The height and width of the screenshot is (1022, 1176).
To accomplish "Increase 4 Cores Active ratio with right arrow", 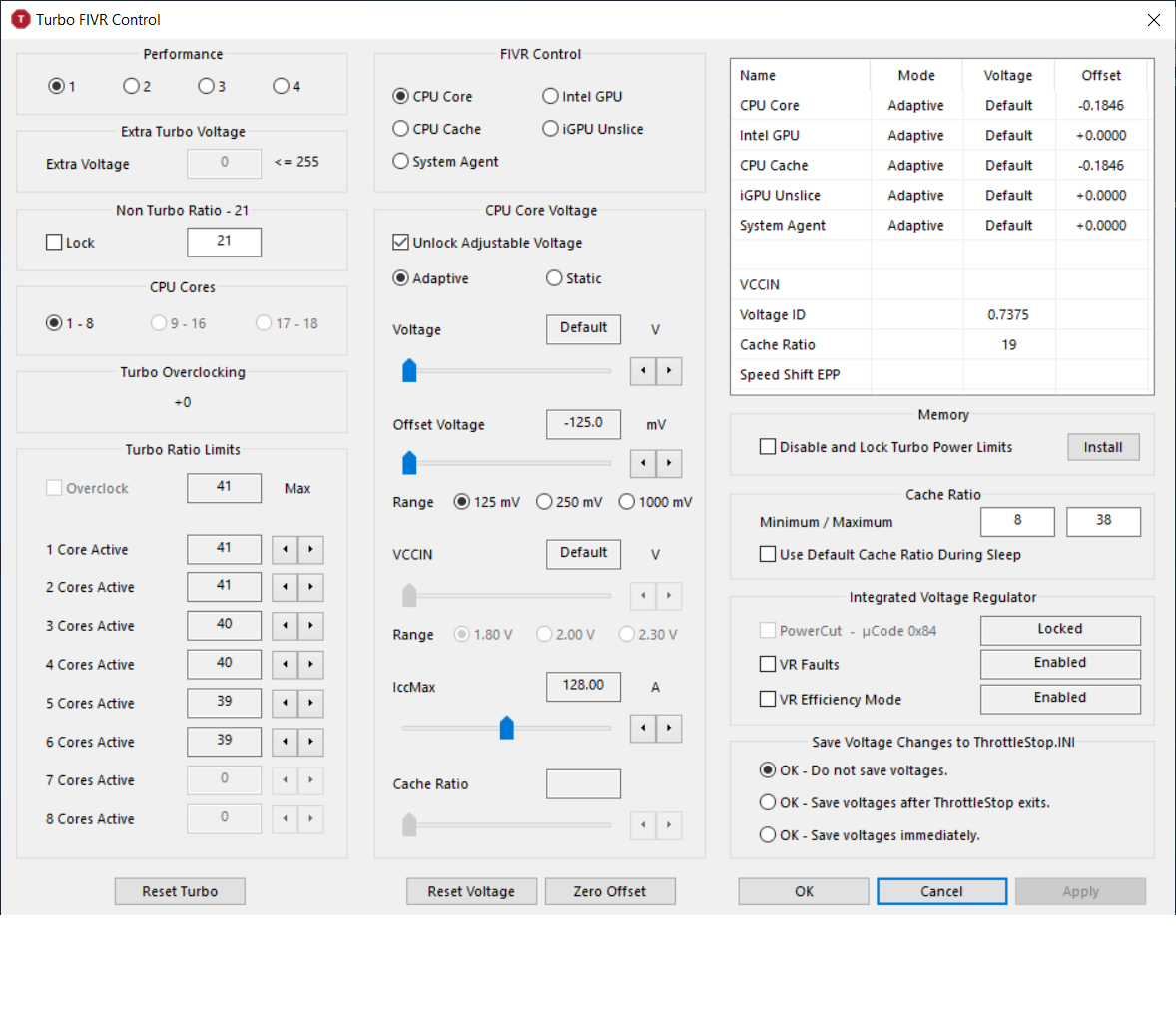I will (x=310, y=665).
